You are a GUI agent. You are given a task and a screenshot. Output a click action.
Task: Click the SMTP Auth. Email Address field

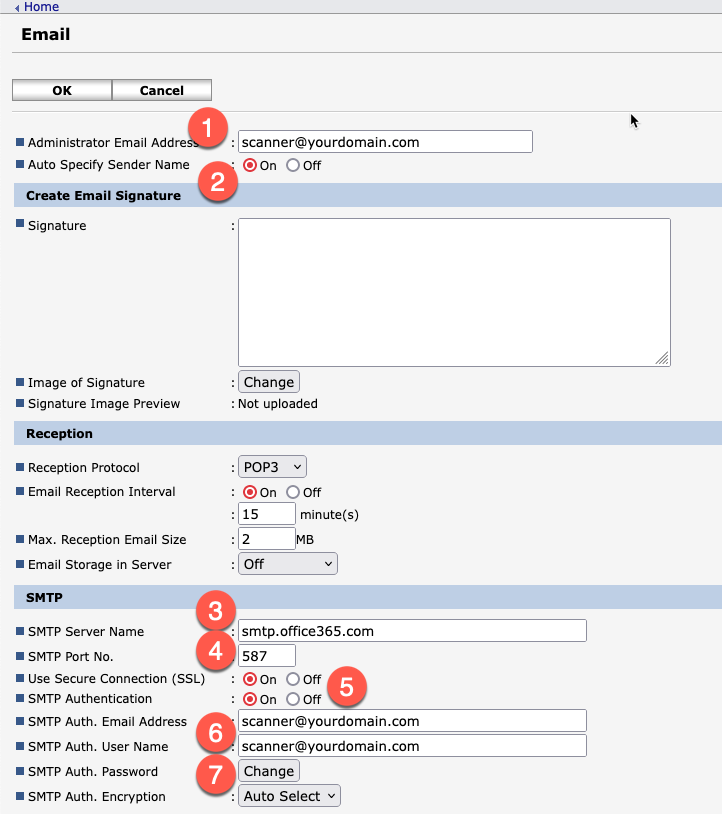click(412, 721)
